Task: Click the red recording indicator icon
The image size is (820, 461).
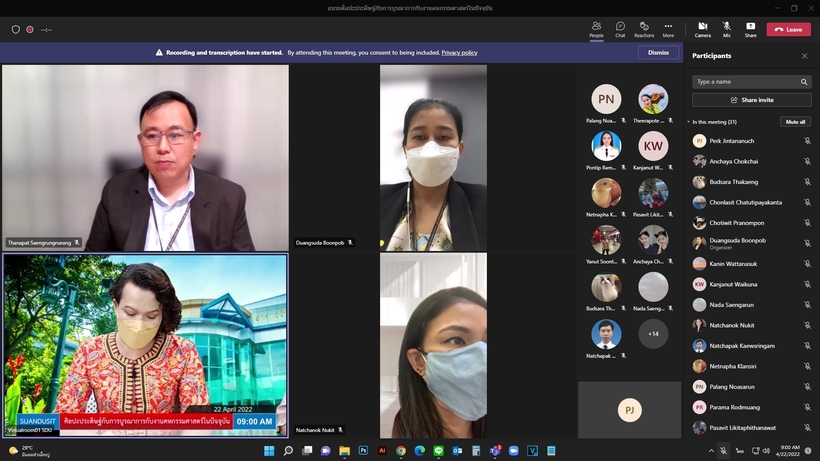Action: click(30, 30)
